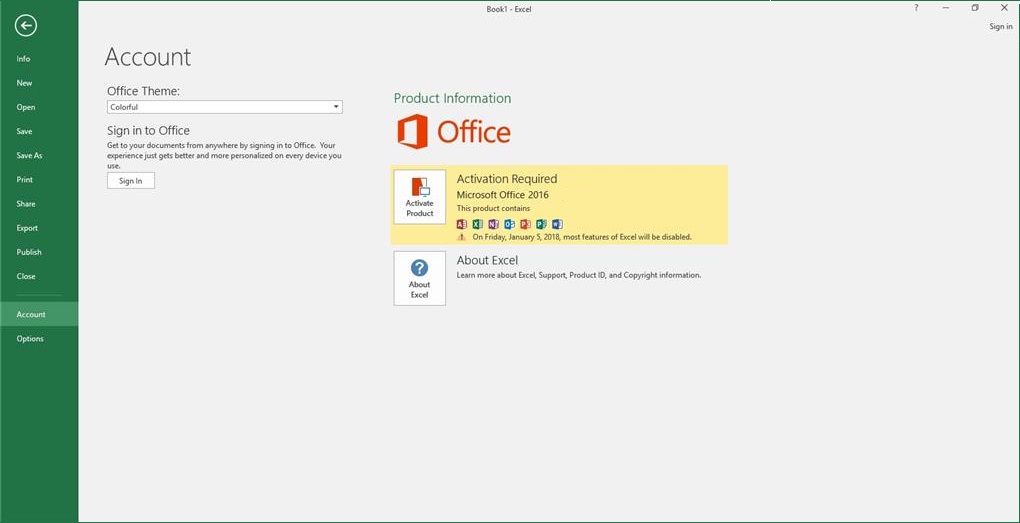Select the Account tab in sidebar
The image size is (1020, 523).
coord(39,314)
